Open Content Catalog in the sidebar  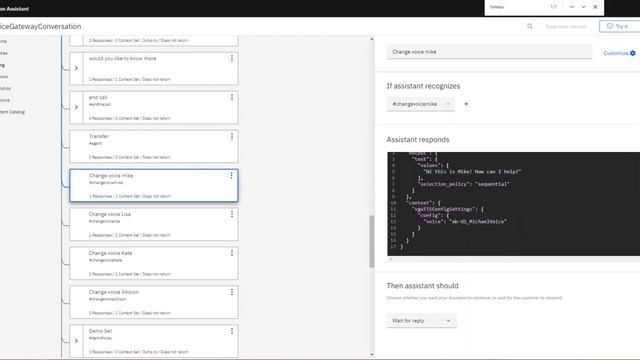pos(12,112)
